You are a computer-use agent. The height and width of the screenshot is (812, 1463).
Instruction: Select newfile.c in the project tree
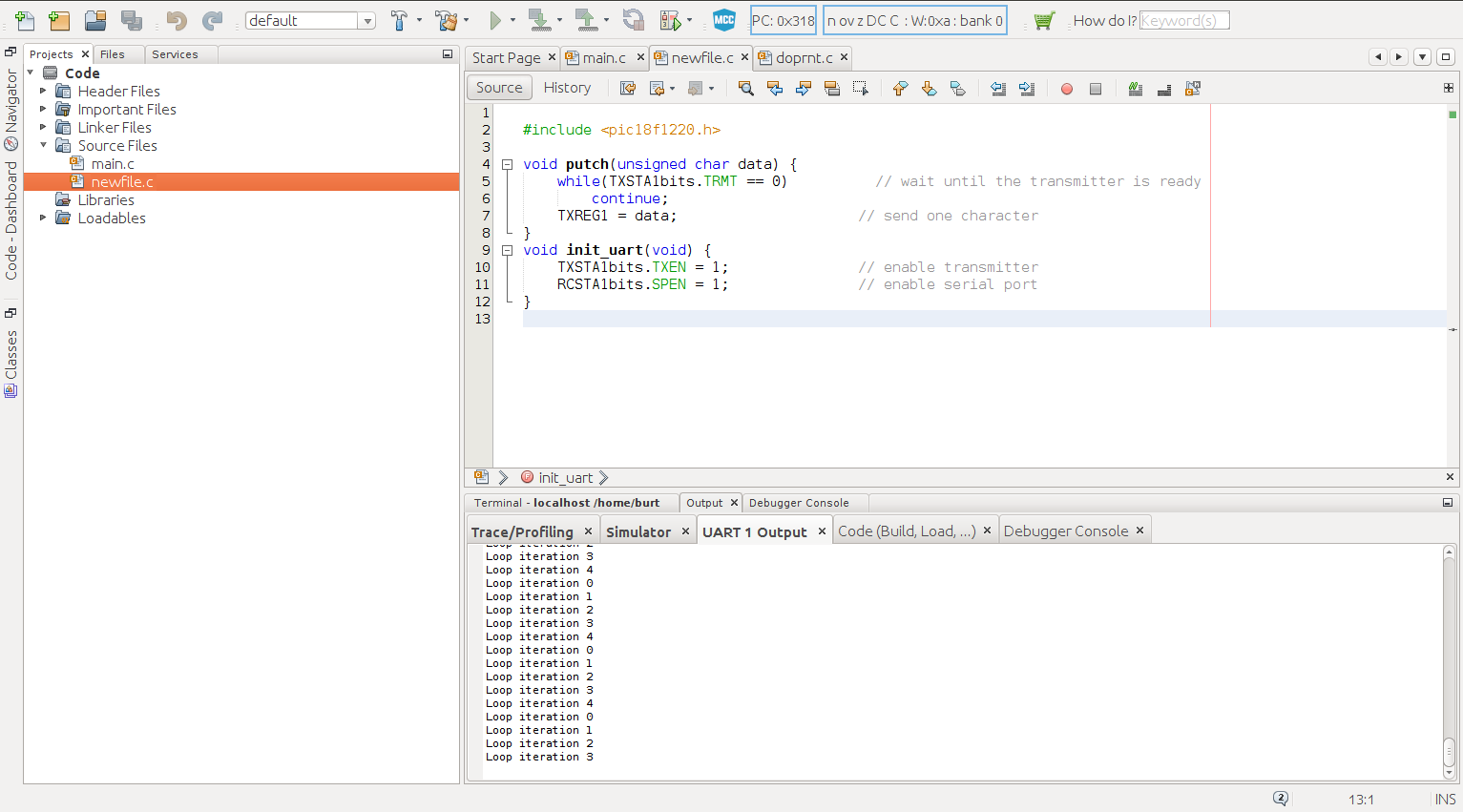click(122, 181)
